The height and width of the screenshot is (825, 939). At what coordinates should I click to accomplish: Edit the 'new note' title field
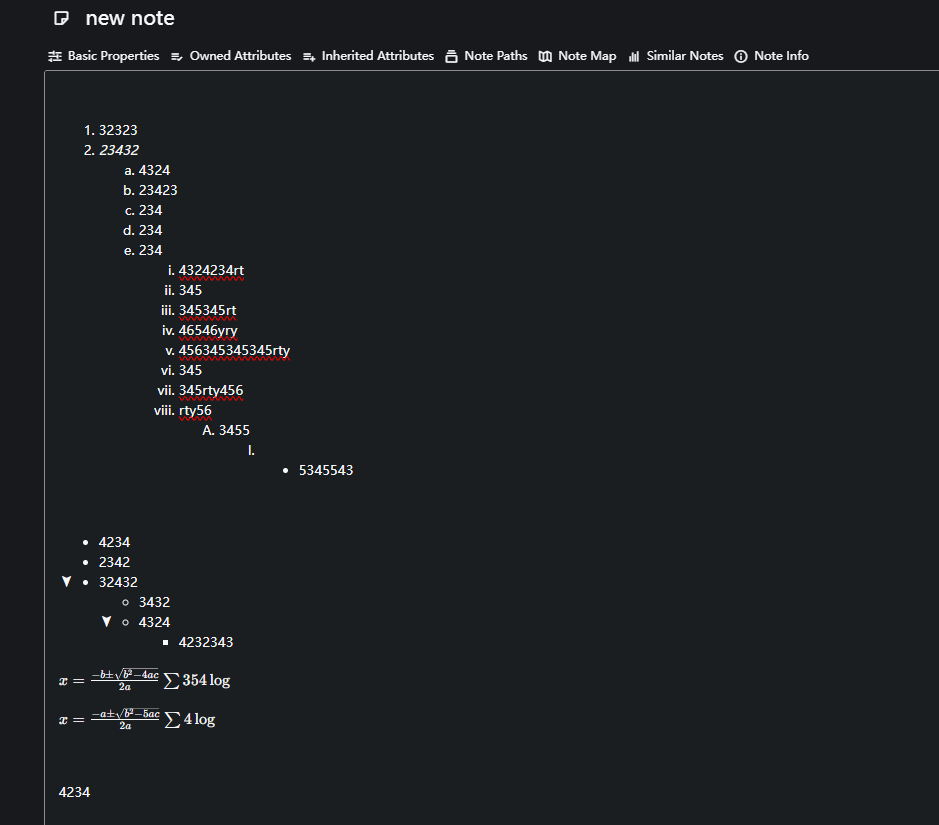coord(130,19)
